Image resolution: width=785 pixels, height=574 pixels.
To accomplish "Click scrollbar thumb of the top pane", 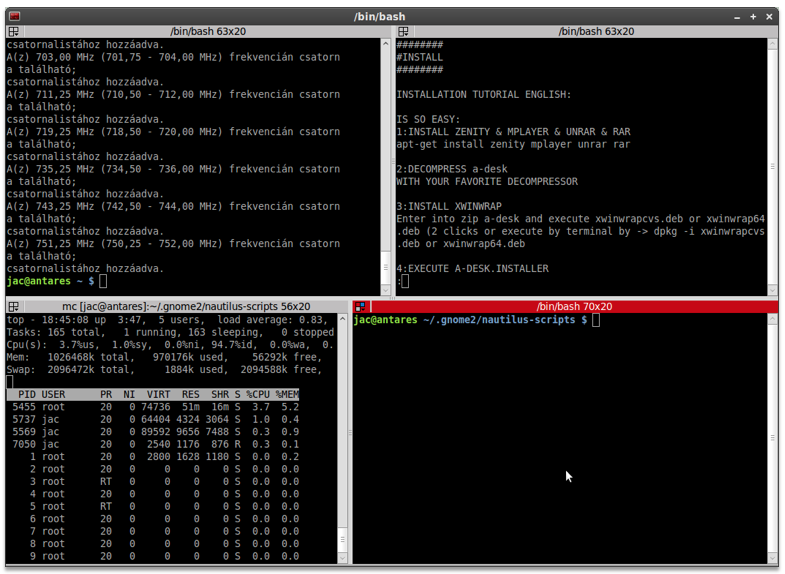I will click(342, 539).
